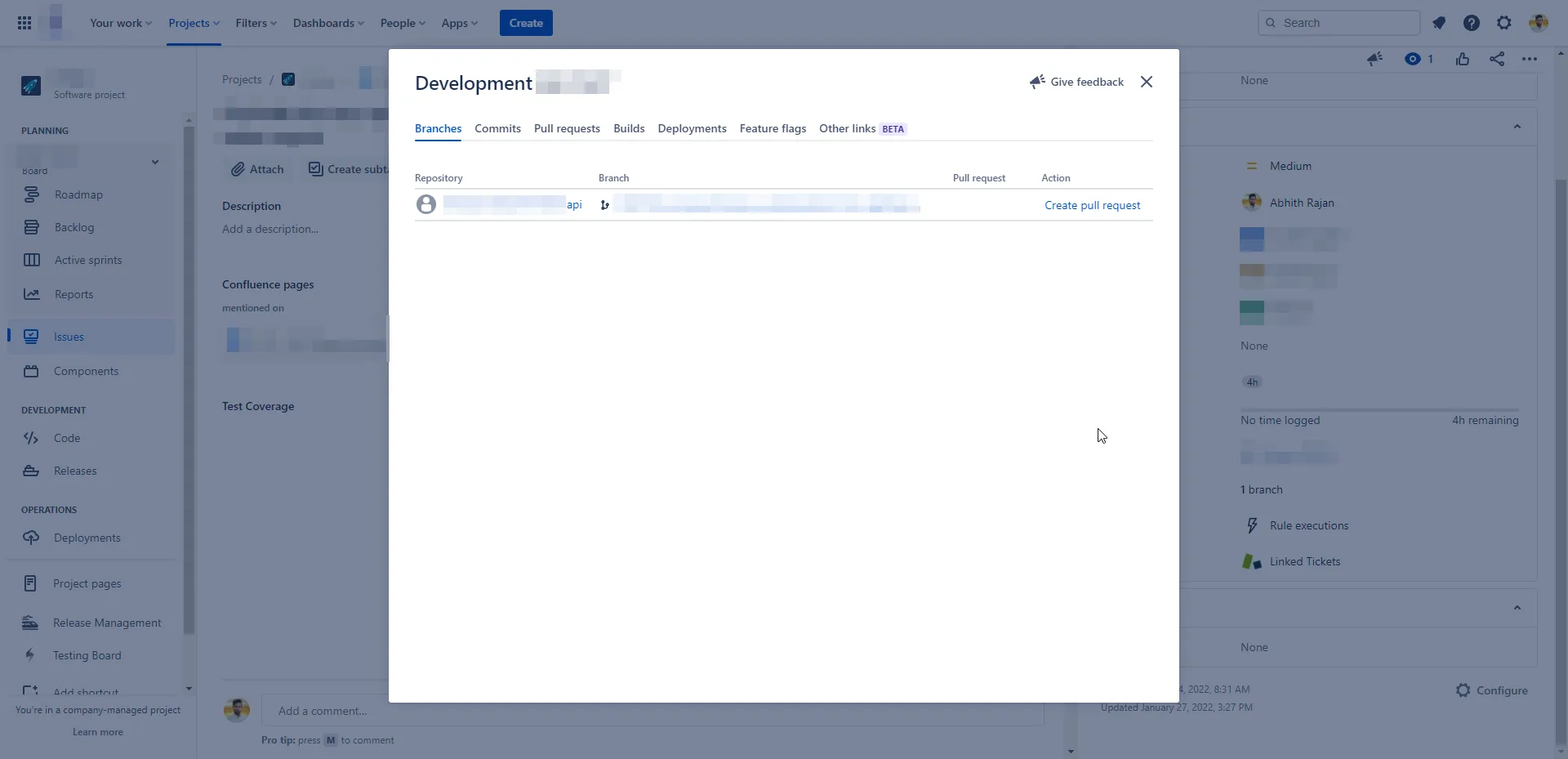Open the notifications icon in top bar
The width and height of the screenshot is (1568, 759).
coord(1439,23)
